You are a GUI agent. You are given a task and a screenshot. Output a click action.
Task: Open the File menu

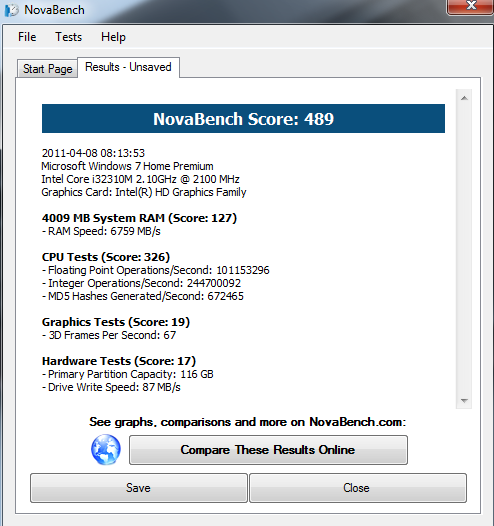pos(27,37)
